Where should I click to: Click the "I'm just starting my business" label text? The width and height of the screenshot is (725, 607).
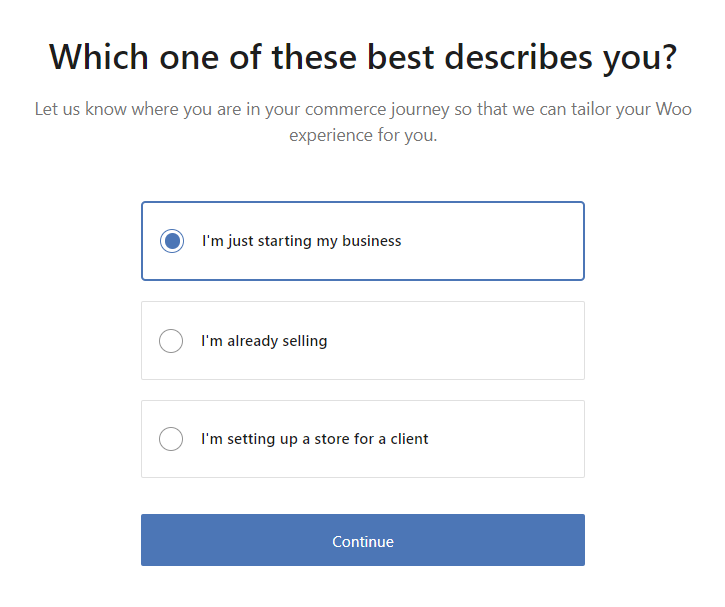click(301, 241)
